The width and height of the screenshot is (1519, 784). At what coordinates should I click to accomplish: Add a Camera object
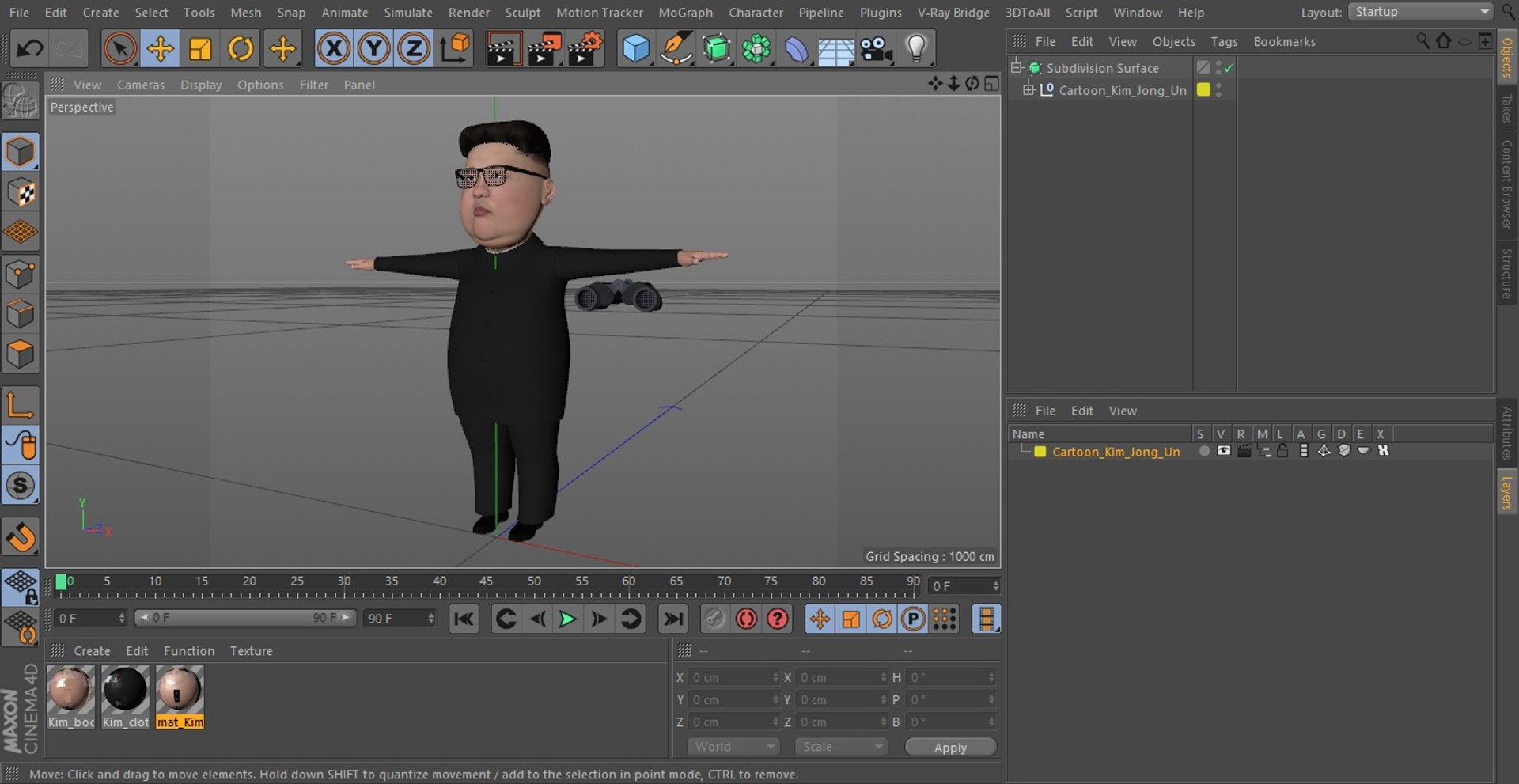coord(877,49)
